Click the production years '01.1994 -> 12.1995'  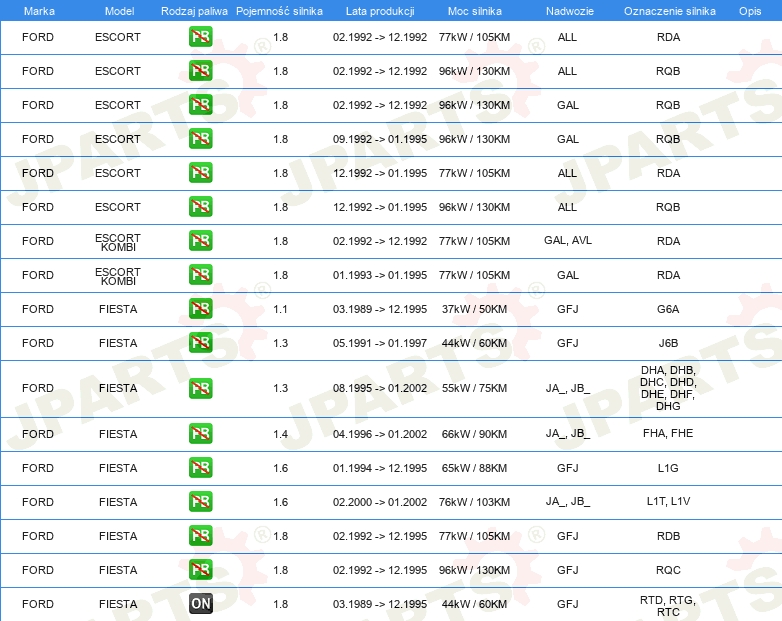click(x=380, y=468)
